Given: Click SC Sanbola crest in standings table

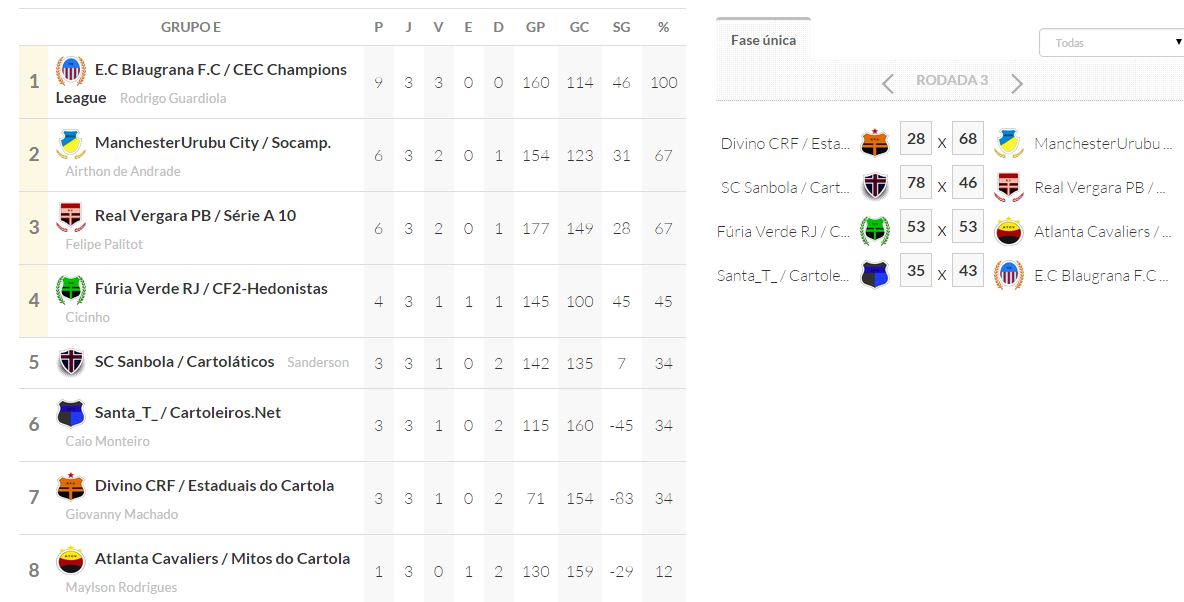Looking at the screenshot, I should 71,362.
